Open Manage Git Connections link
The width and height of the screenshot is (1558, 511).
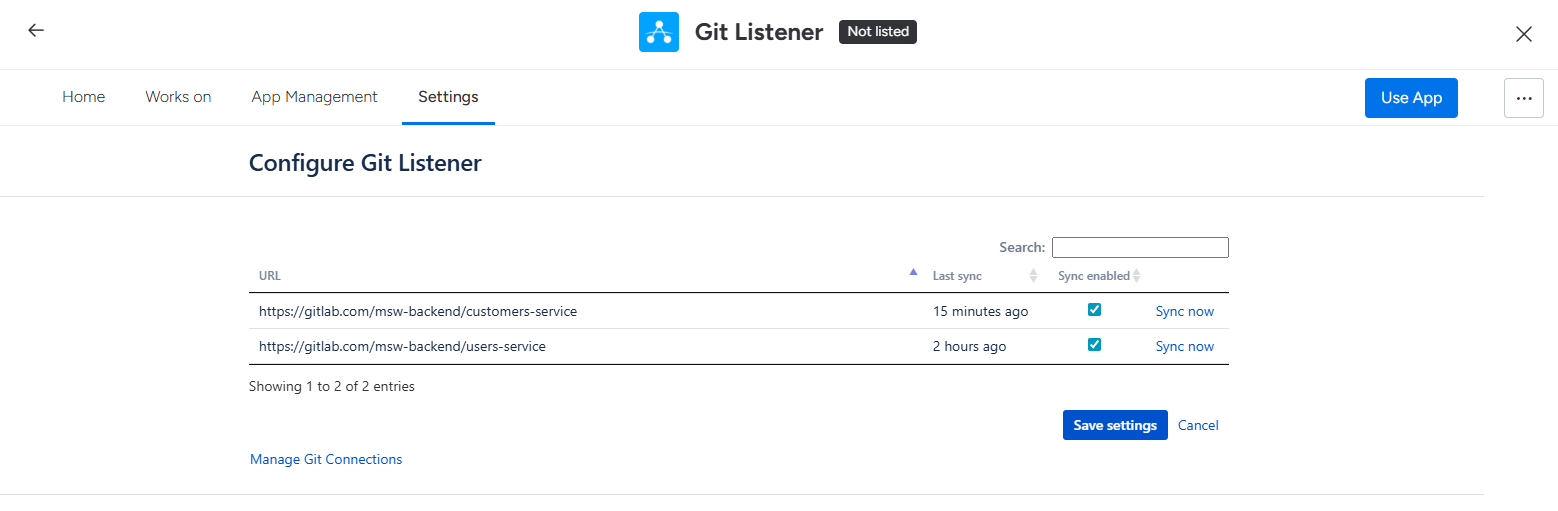[x=326, y=459]
